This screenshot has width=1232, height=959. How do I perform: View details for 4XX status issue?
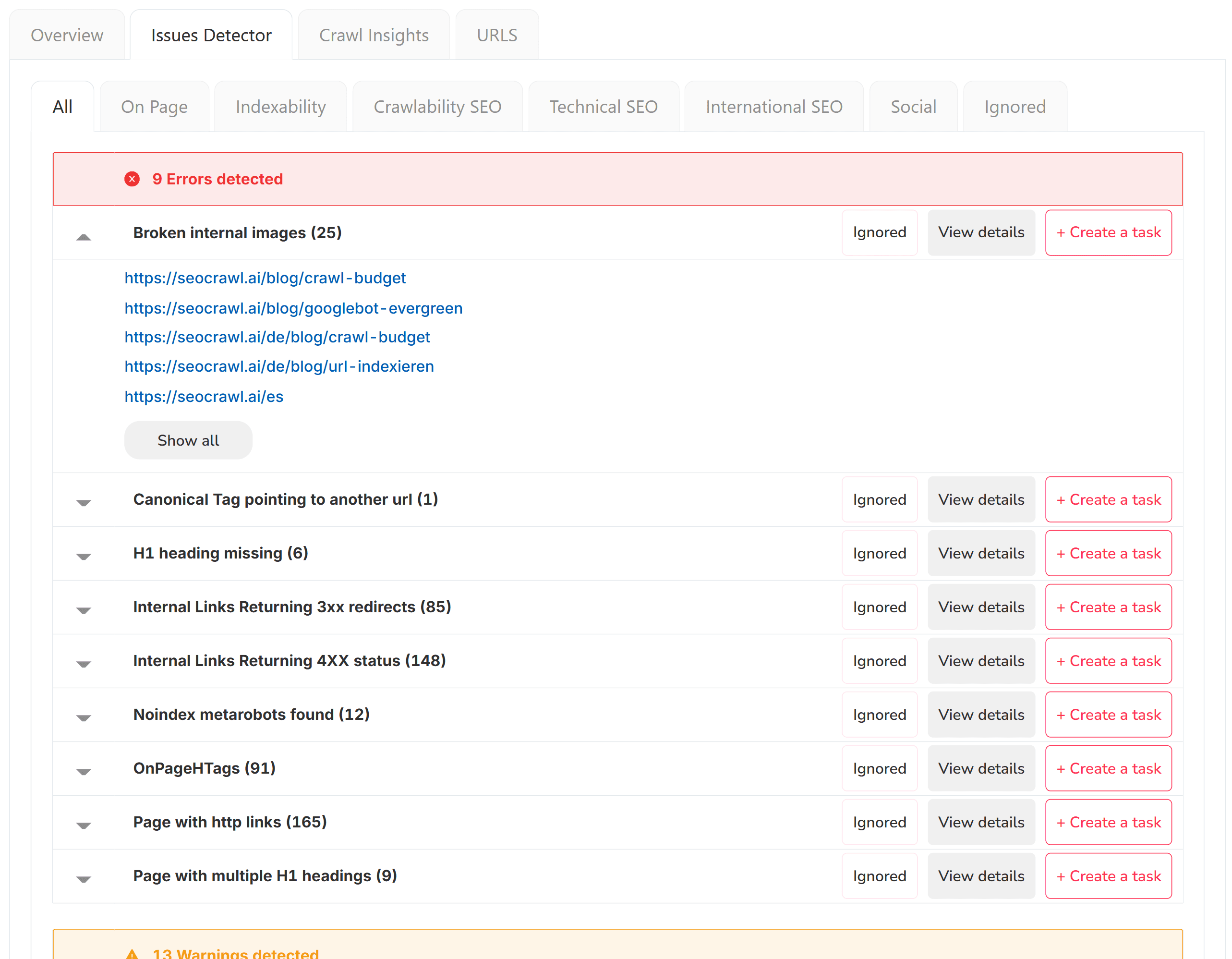pos(981,661)
